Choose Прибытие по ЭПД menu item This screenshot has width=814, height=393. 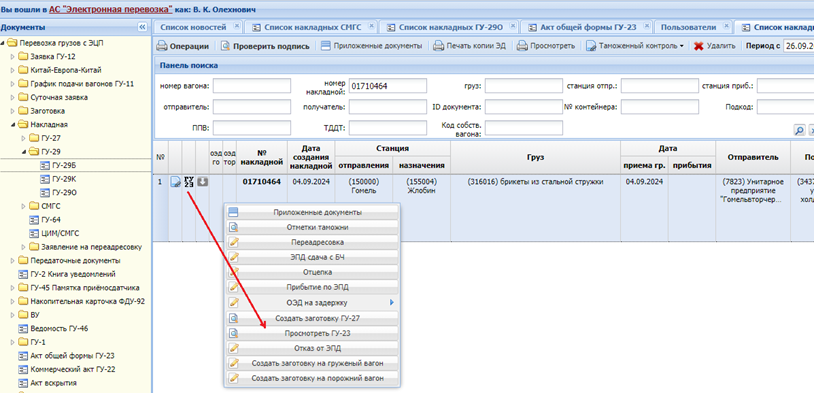[313, 287]
